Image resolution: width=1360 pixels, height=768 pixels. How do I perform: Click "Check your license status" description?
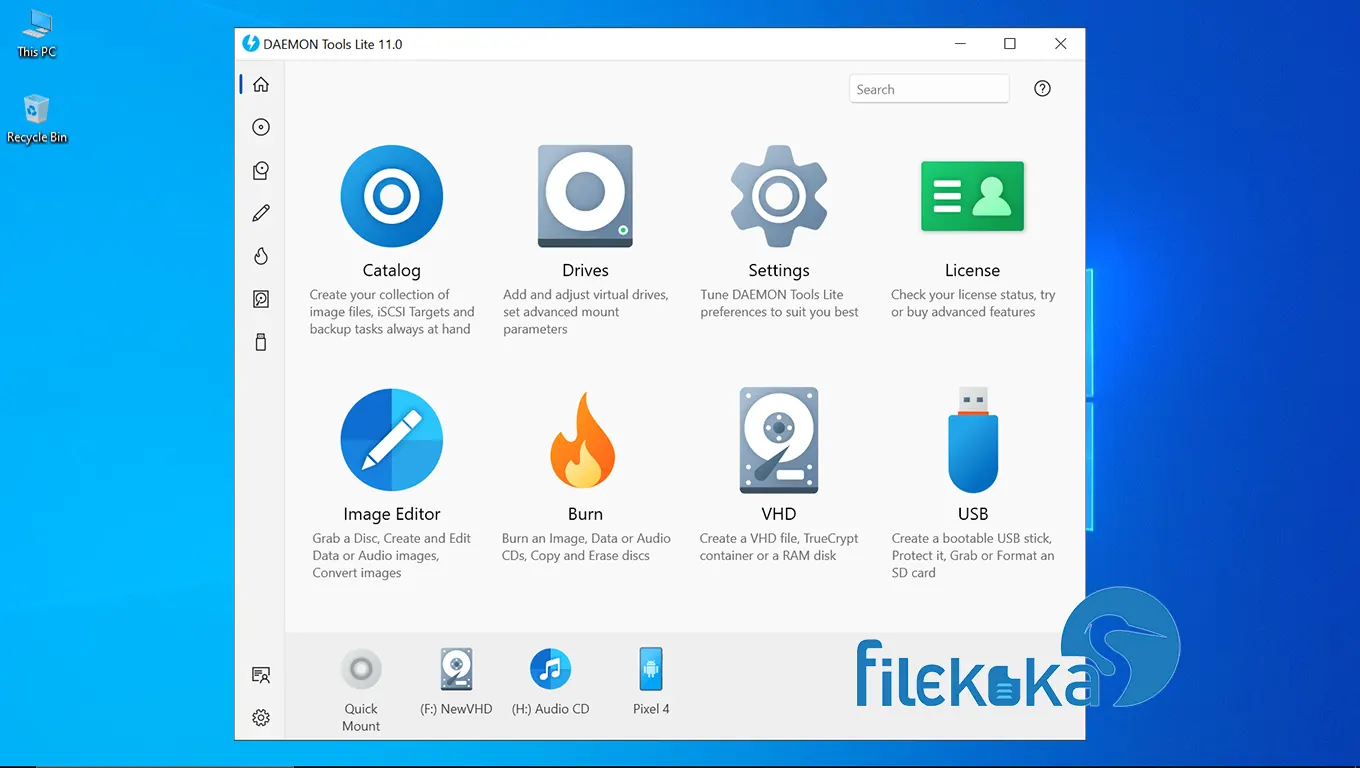(972, 303)
